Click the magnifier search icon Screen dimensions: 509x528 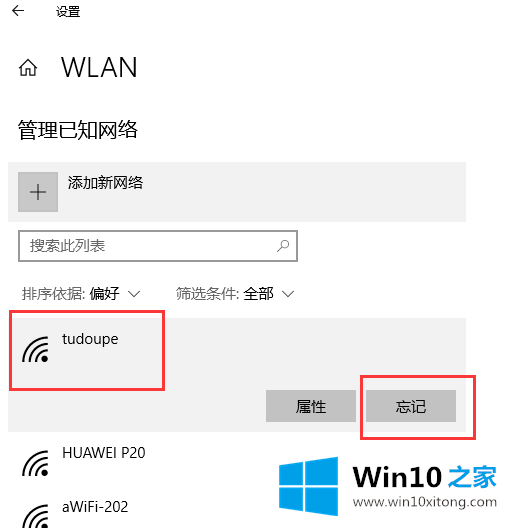(283, 246)
